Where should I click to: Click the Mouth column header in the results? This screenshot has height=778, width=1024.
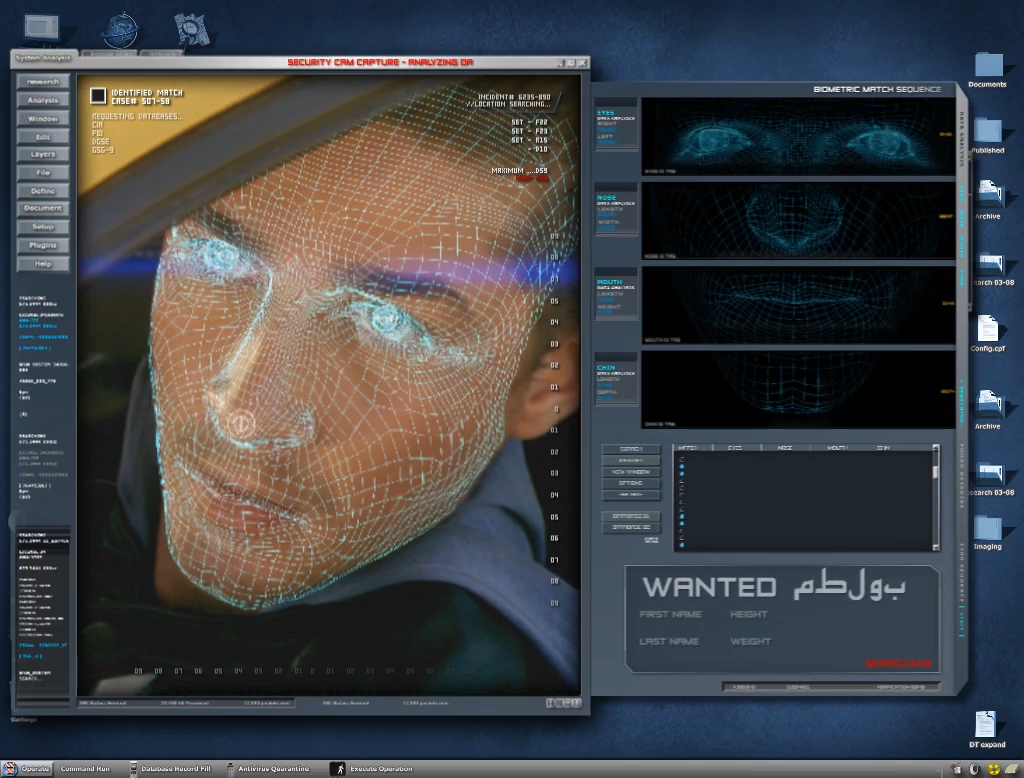pos(837,448)
